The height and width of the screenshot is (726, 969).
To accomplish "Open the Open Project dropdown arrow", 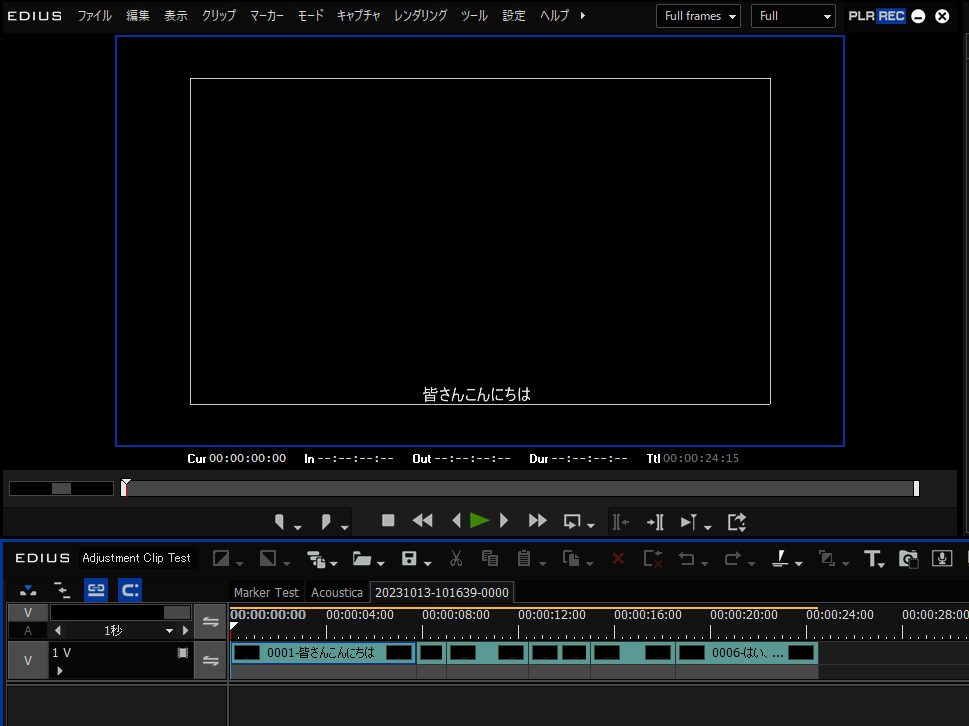I will click(381, 563).
